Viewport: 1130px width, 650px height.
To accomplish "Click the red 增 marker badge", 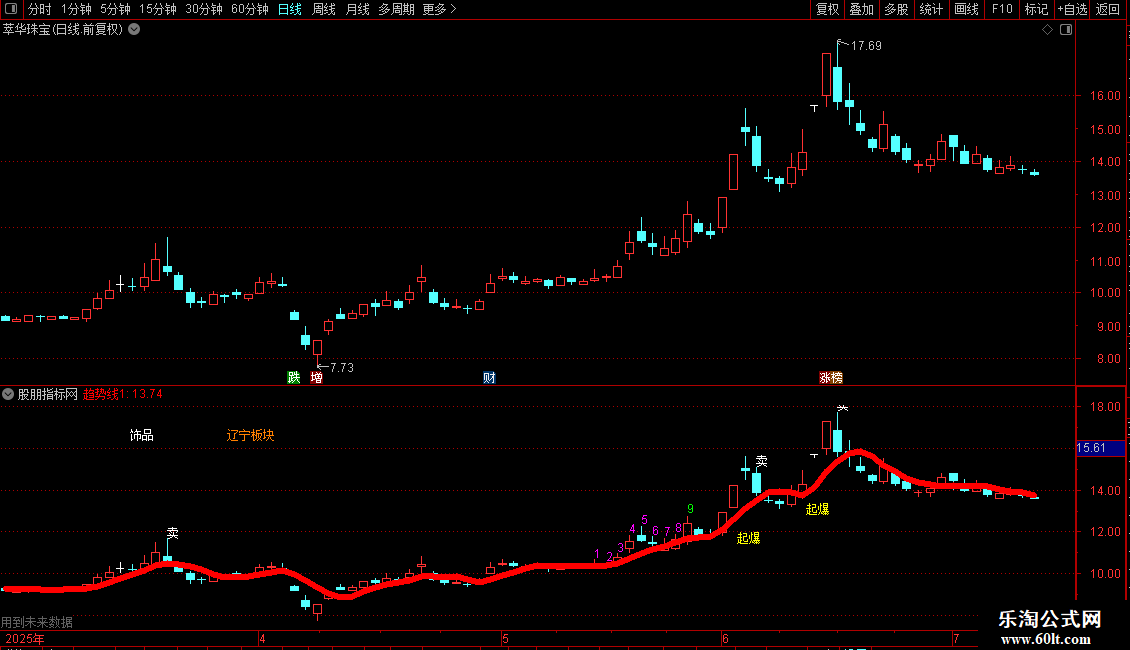I will point(316,378).
